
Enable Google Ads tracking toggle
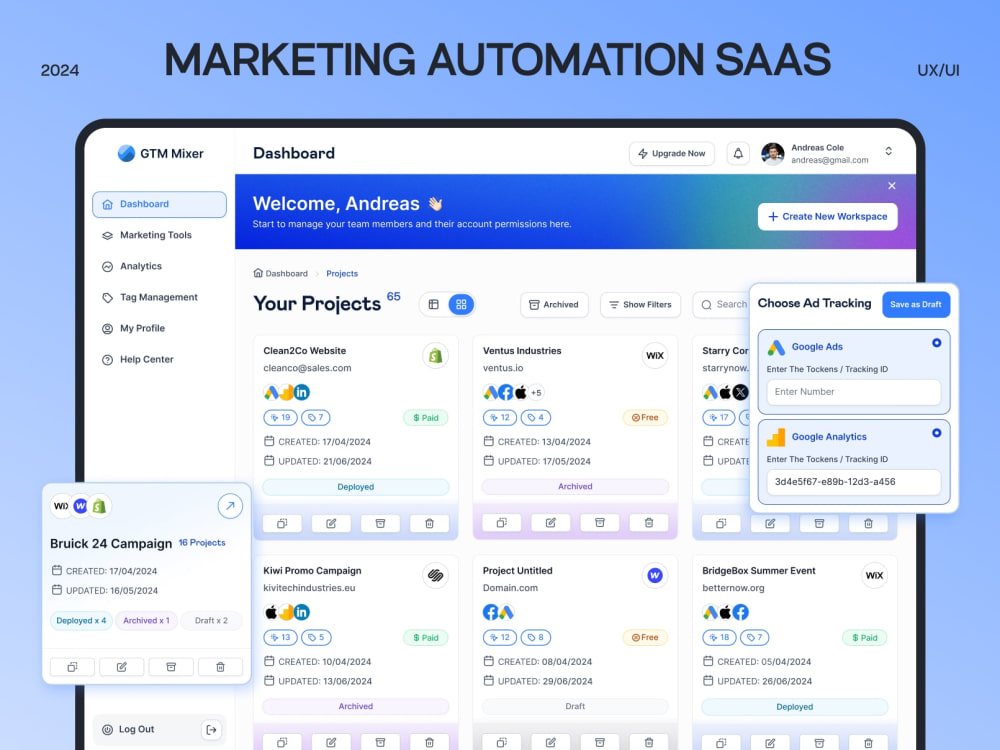click(937, 342)
